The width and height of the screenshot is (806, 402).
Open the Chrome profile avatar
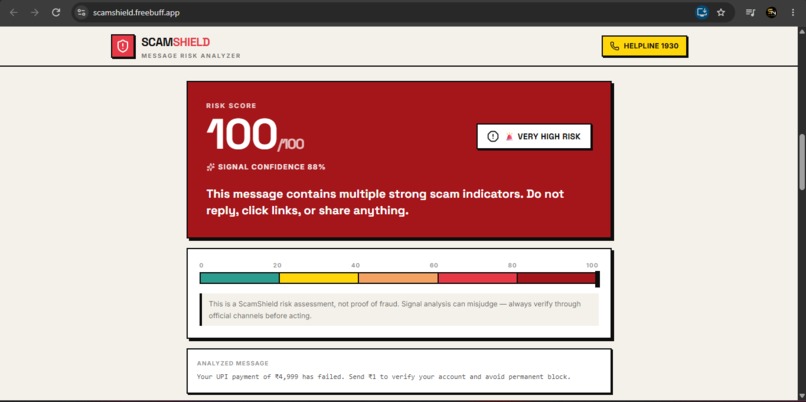[x=771, y=12]
